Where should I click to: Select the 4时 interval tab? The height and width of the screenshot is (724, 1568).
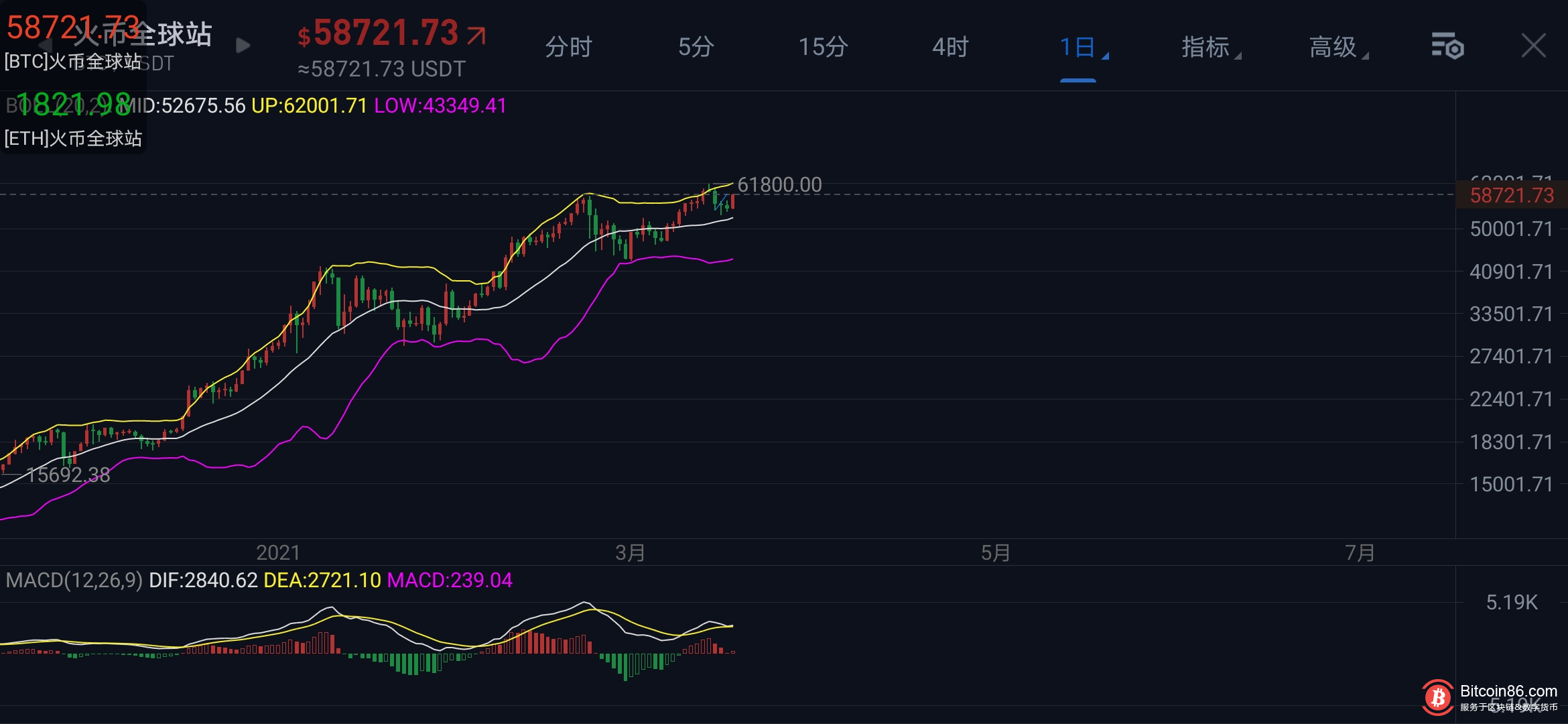(950, 48)
